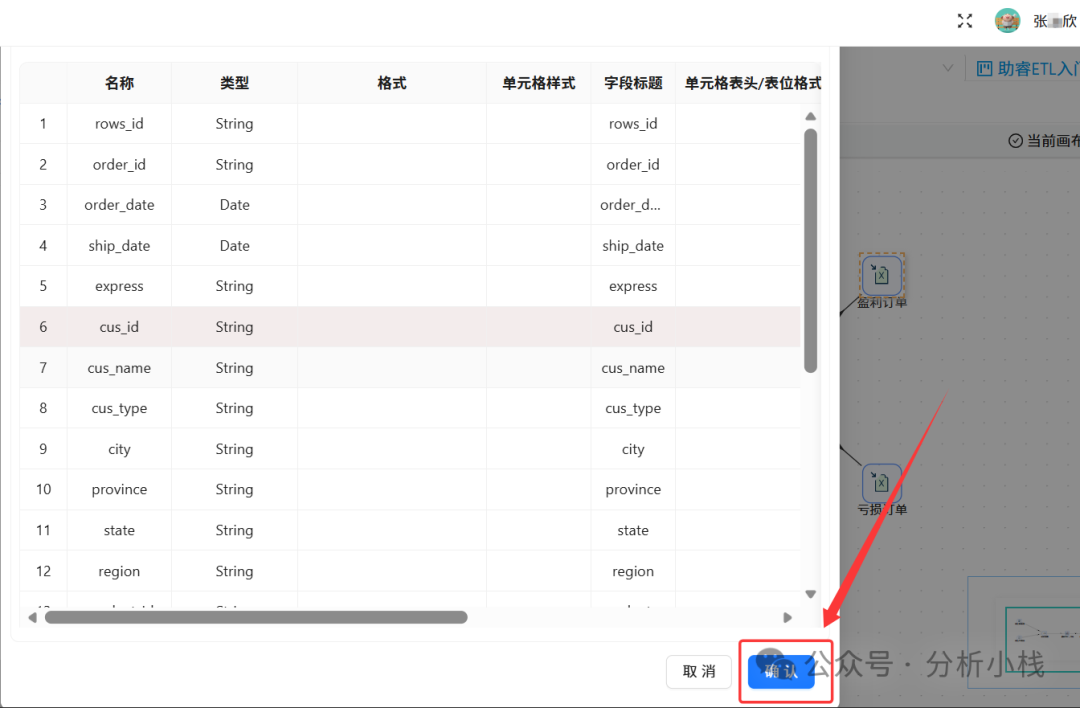This screenshot has width=1080, height=708.
Task: Expand the chevron beside 助睿ETL tab
Action: [948, 68]
